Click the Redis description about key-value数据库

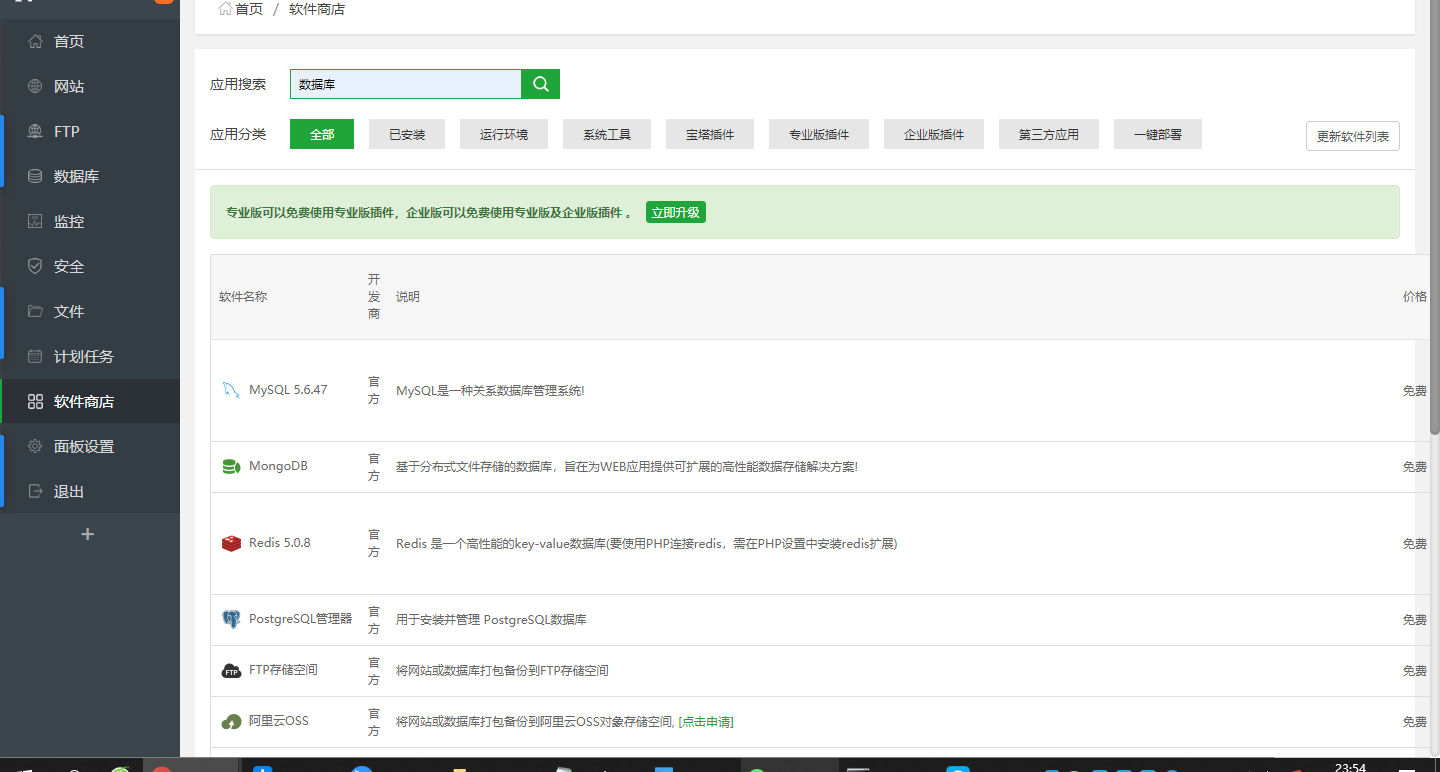tap(646, 544)
